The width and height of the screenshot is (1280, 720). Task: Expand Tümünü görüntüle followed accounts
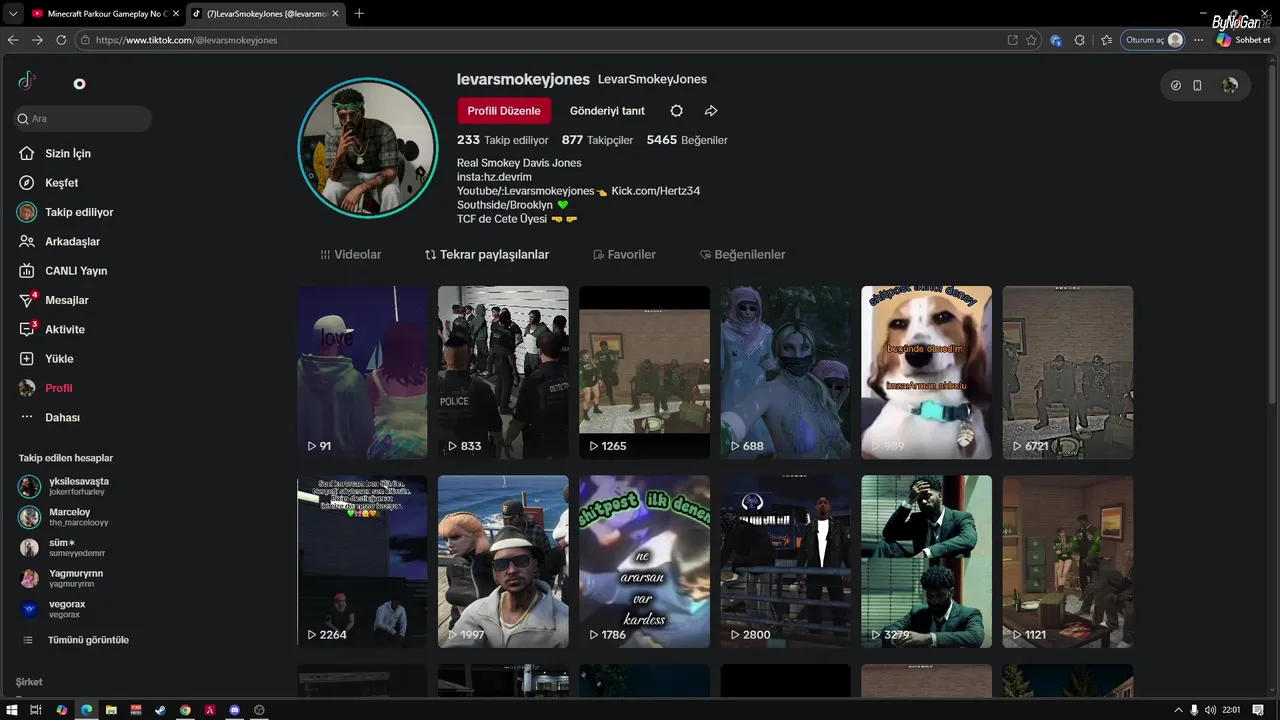75,640
